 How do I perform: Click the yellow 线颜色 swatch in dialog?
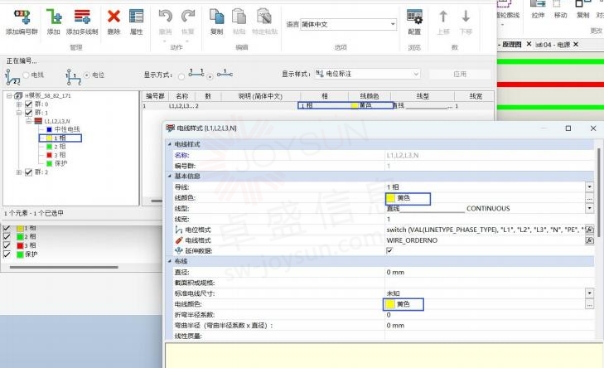(x=390, y=198)
